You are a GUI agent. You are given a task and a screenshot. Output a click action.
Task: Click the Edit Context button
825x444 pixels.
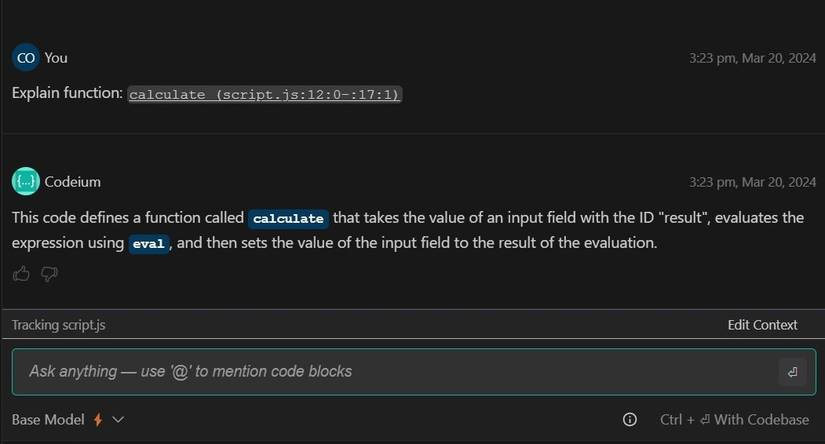[x=762, y=325]
